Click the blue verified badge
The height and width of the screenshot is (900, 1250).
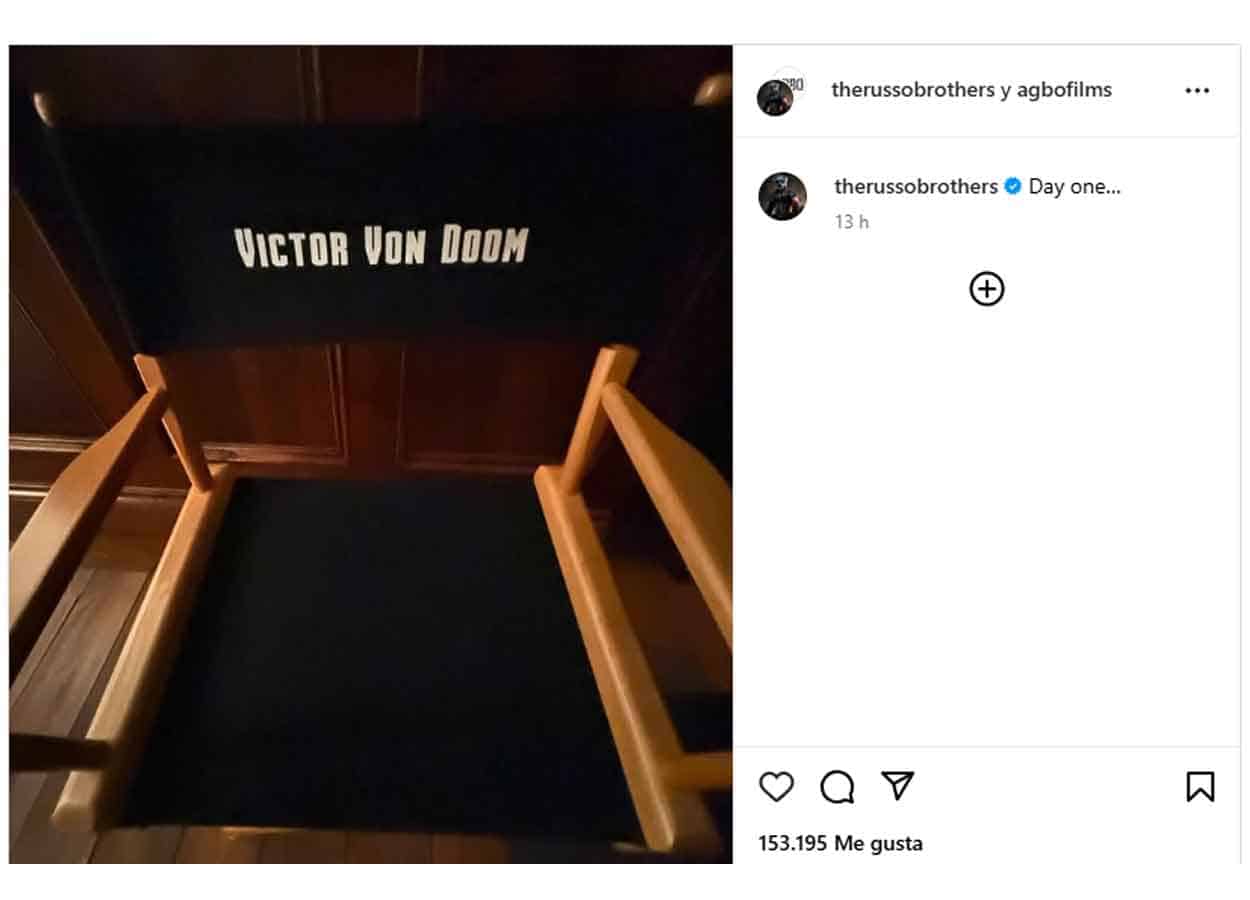point(1013,187)
